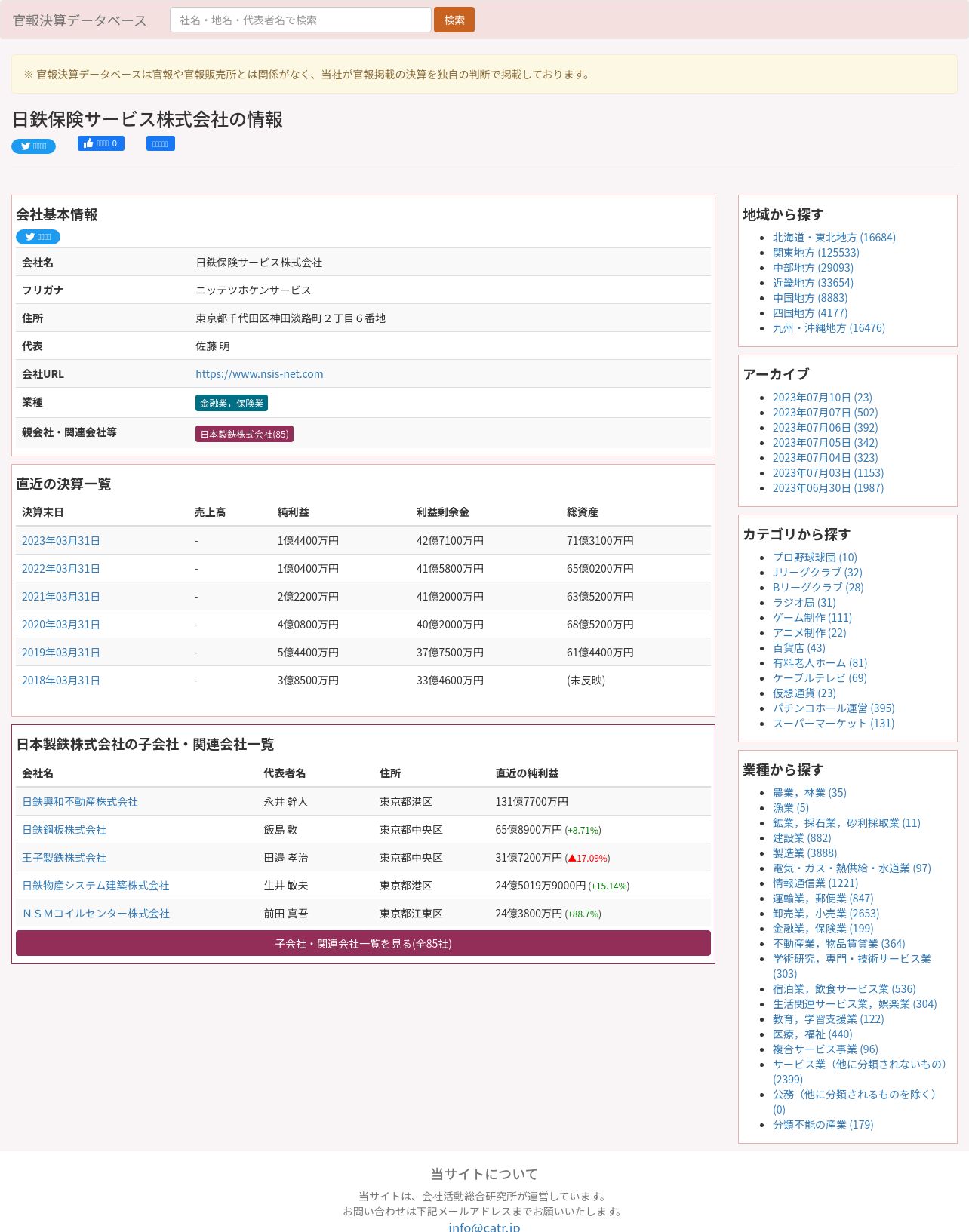This screenshot has width=969, height=1232.
Task: Open archive 2023年07月06日 (392)
Action: pyautogui.click(x=826, y=428)
